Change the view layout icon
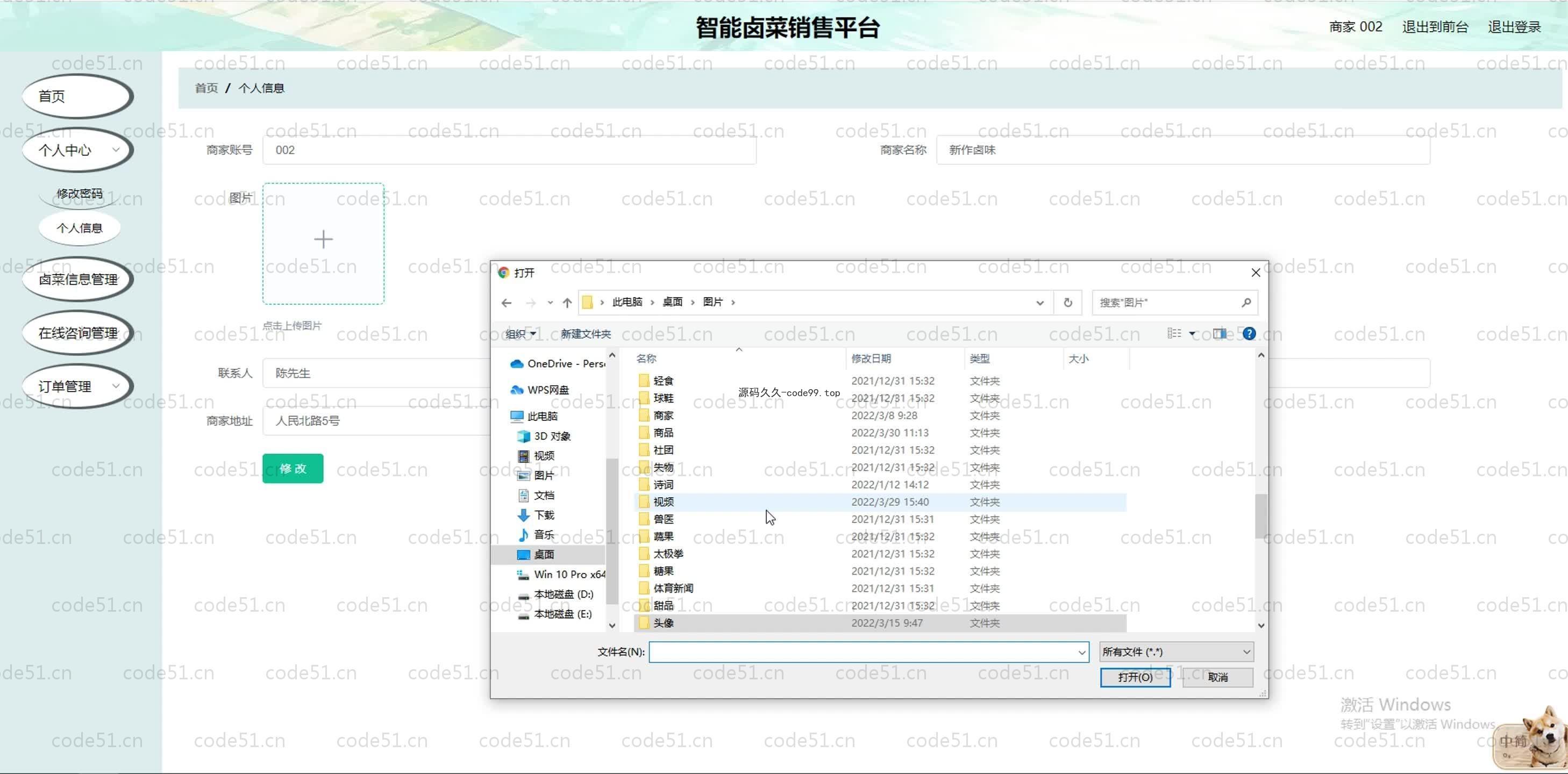Image resolution: width=1568 pixels, height=774 pixels. tap(1174, 333)
